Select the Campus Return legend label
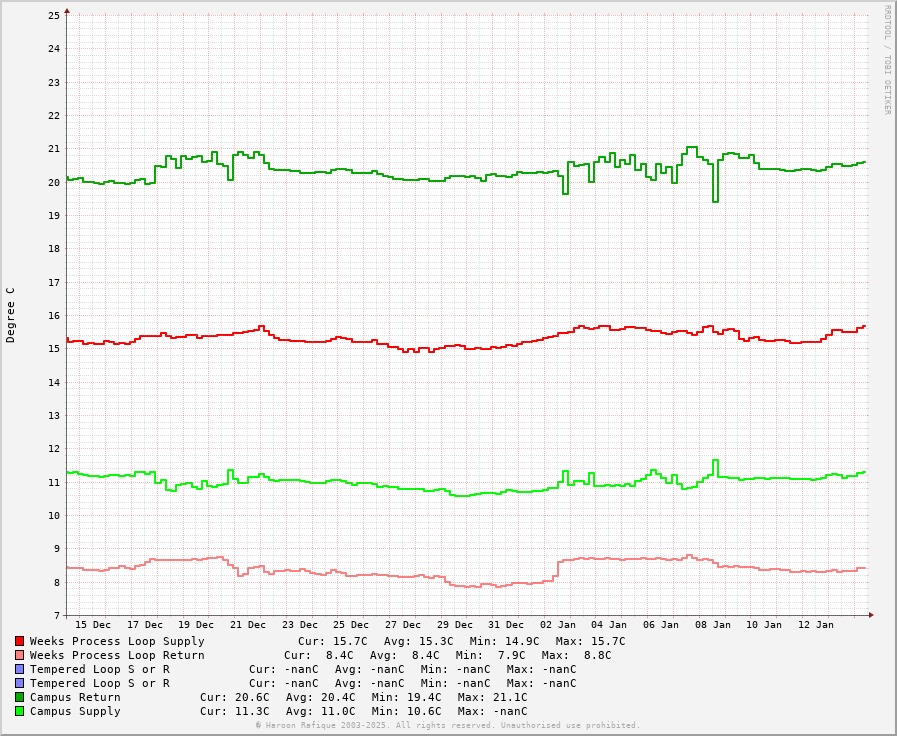 pos(75,697)
